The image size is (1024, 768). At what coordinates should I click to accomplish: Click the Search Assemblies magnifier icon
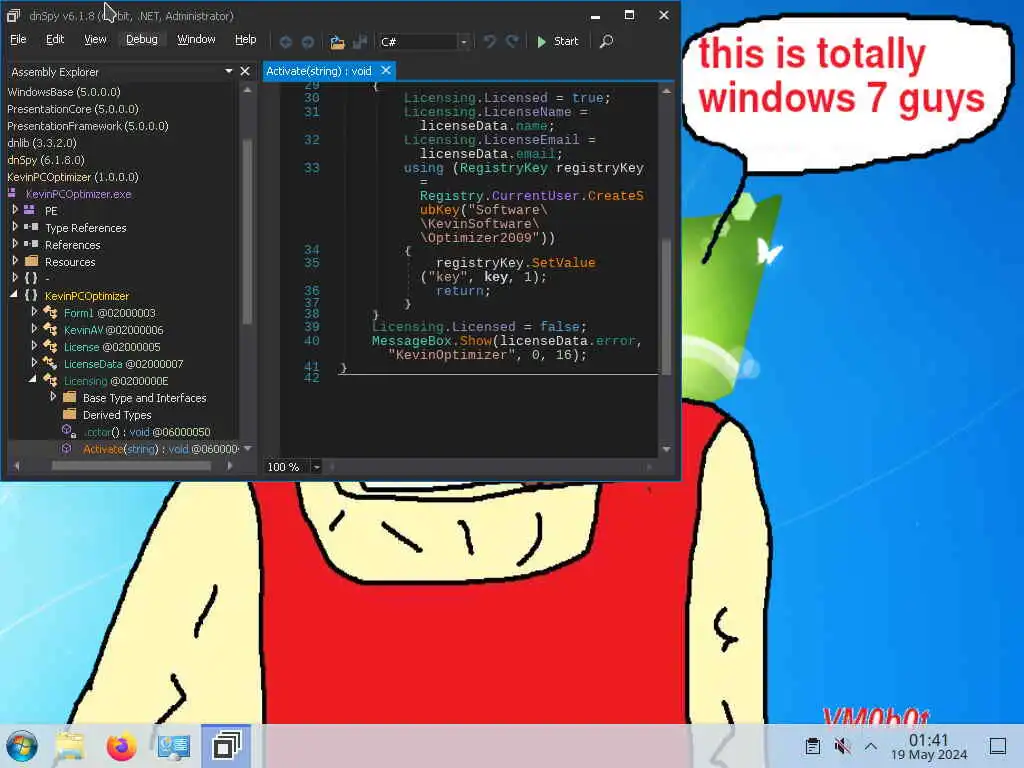click(606, 41)
